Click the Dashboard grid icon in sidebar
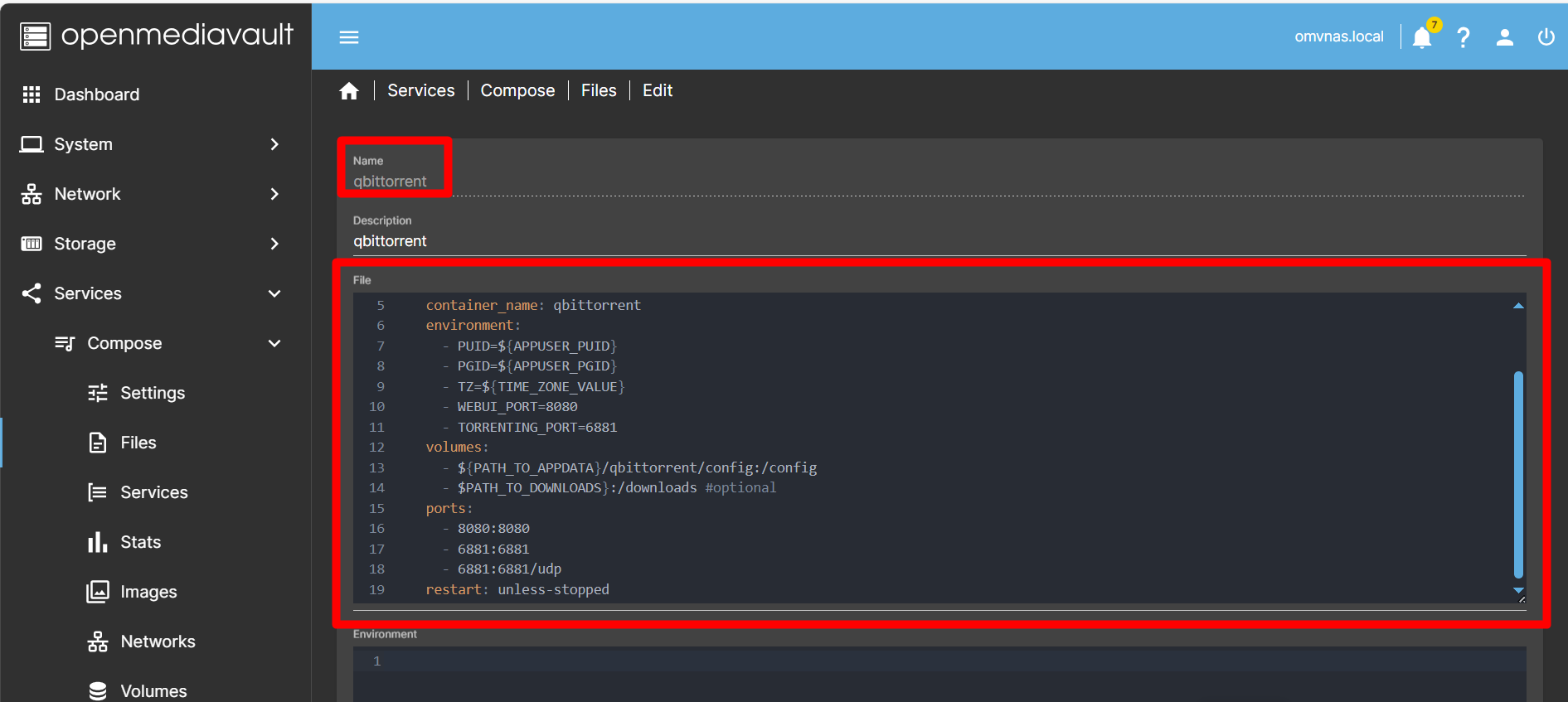The height and width of the screenshot is (702, 1568). click(32, 94)
